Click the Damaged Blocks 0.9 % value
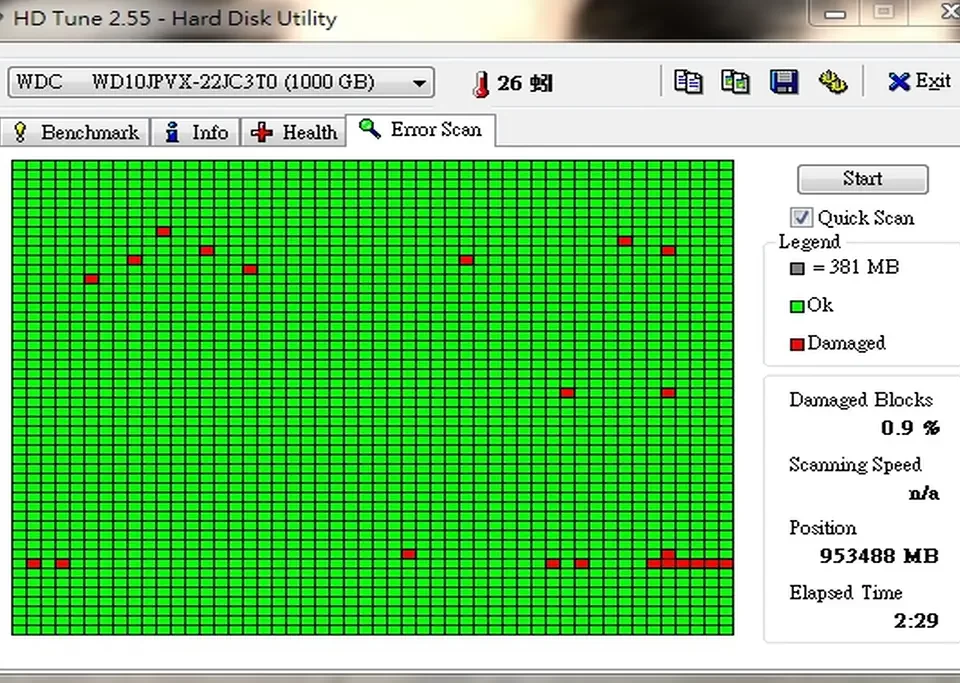 (x=909, y=428)
